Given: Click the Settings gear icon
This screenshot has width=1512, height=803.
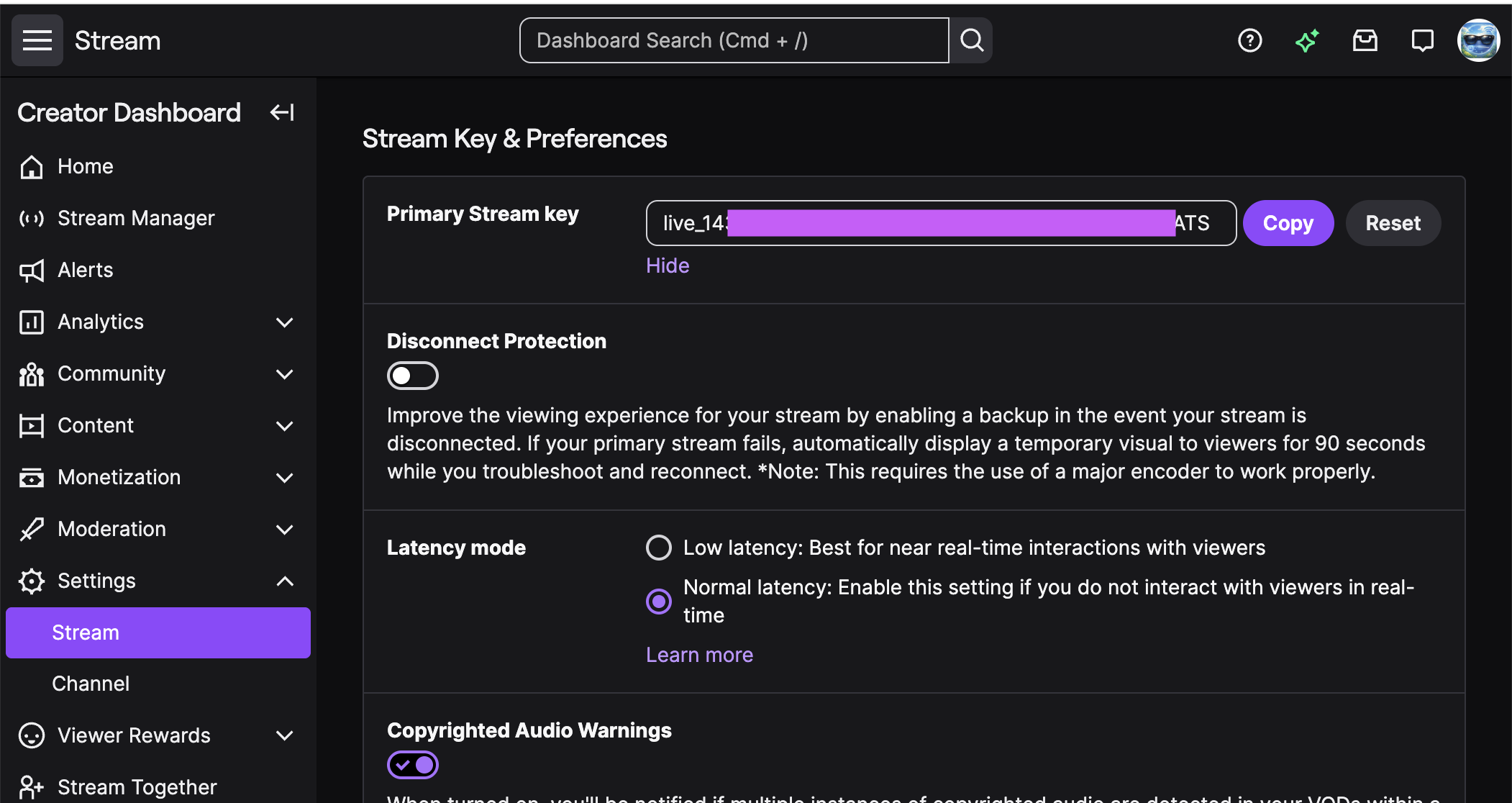Looking at the screenshot, I should [x=32, y=581].
